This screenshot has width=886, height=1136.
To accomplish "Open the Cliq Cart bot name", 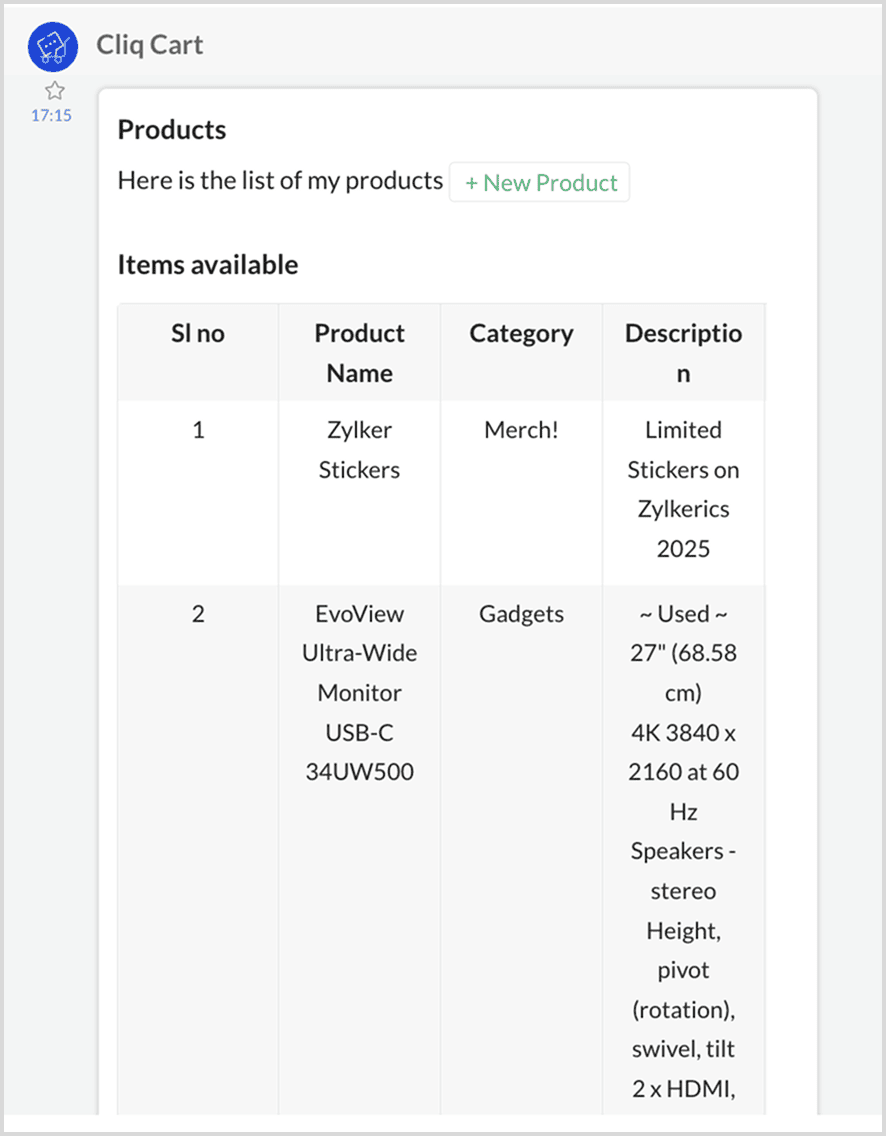I will (150, 45).
